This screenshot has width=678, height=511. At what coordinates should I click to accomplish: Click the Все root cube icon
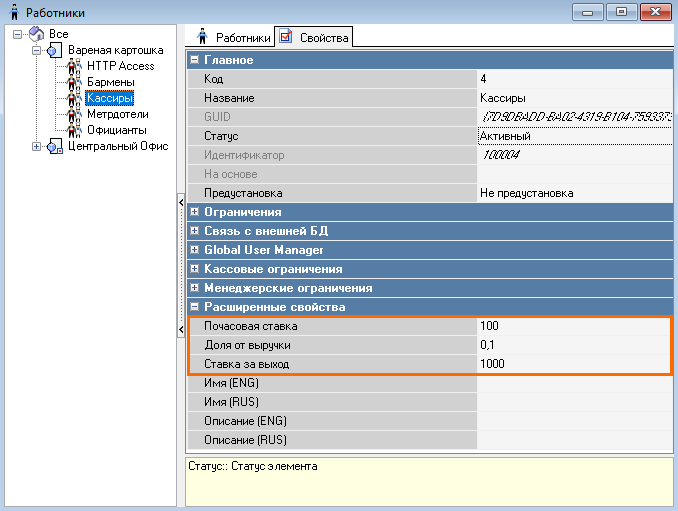pos(36,34)
